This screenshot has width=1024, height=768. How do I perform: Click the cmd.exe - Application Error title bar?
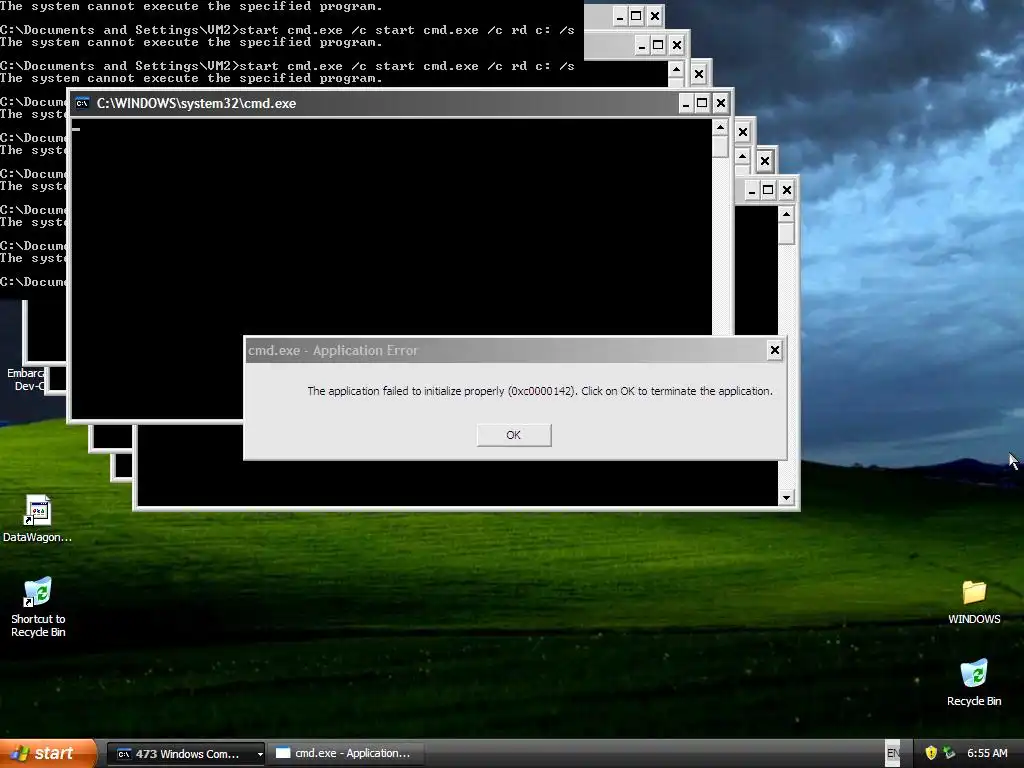pyautogui.click(x=506, y=351)
